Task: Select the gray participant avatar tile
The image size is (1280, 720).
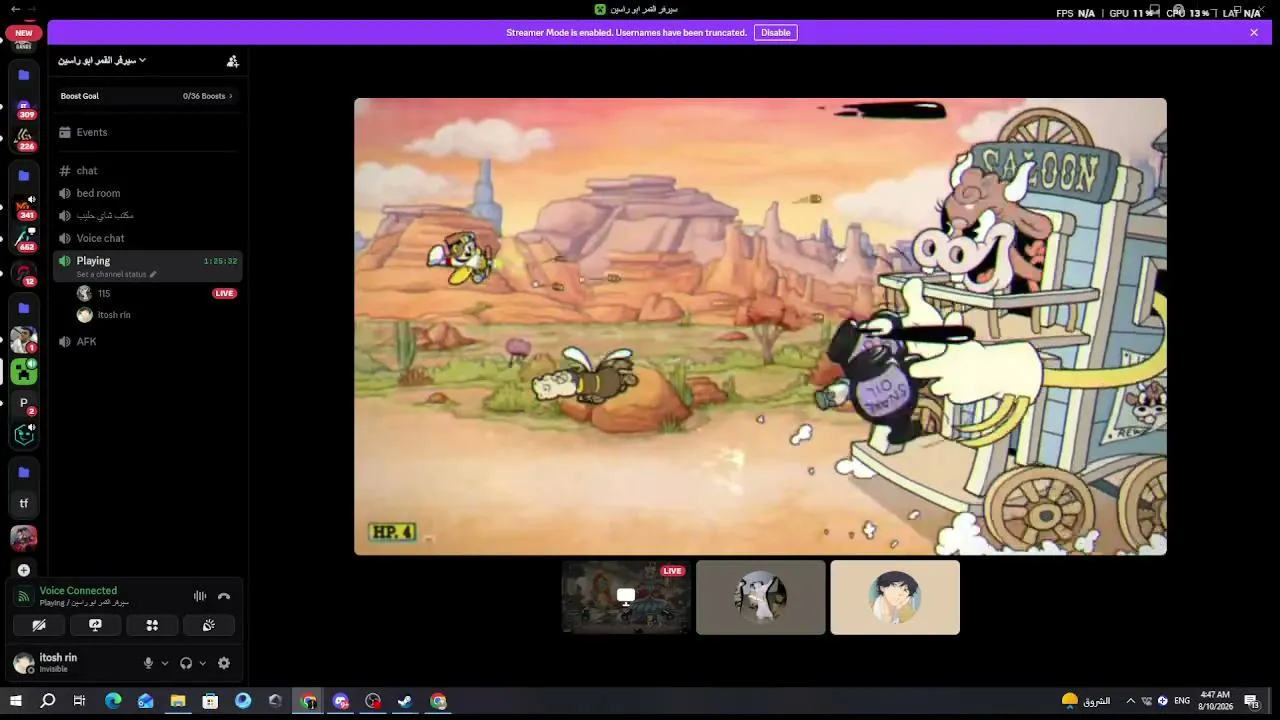Action: [x=761, y=597]
